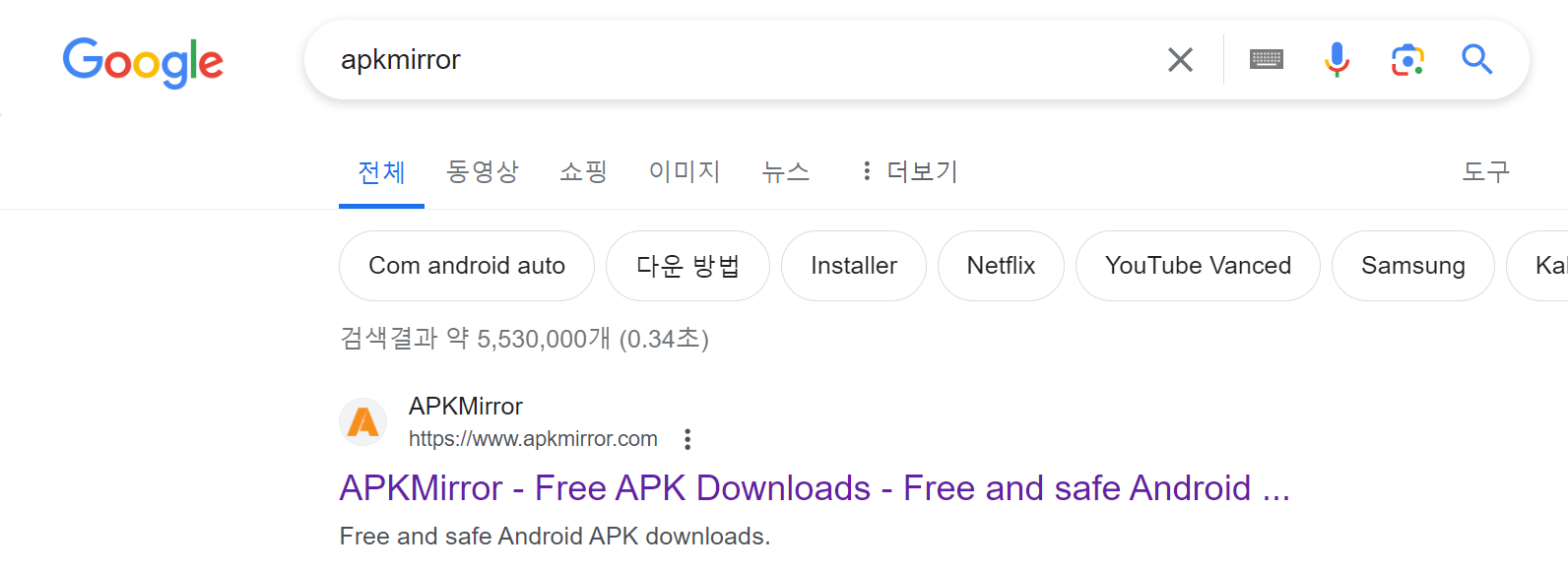Select the 다운 방법 chip

[x=687, y=266]
